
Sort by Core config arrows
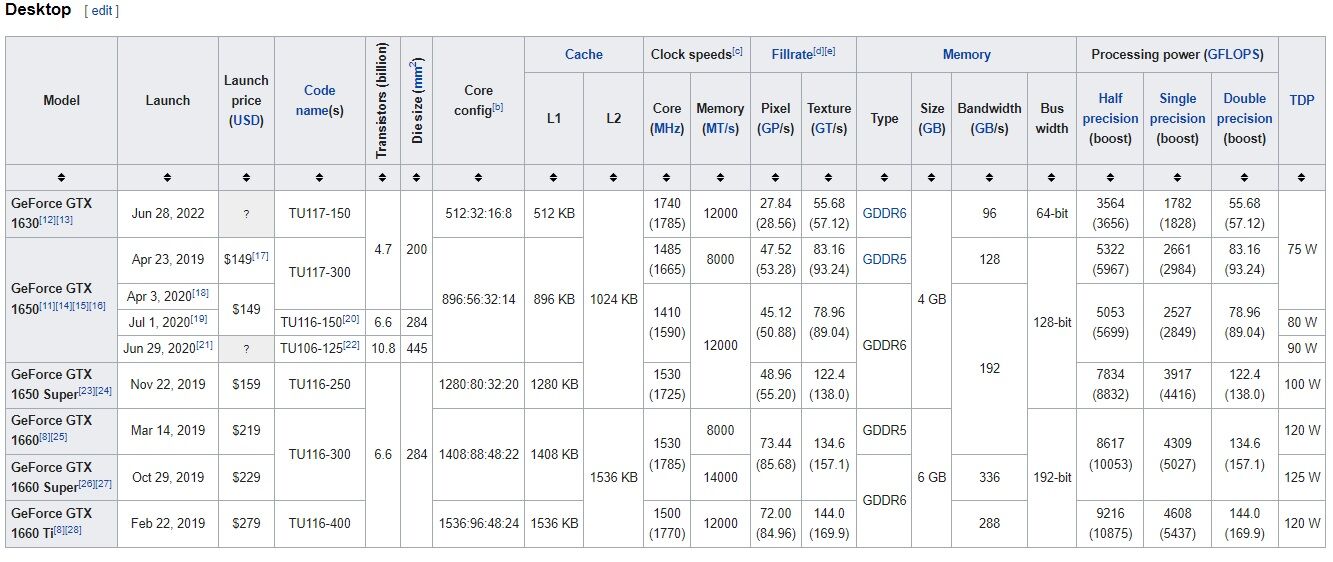[478, 178]
